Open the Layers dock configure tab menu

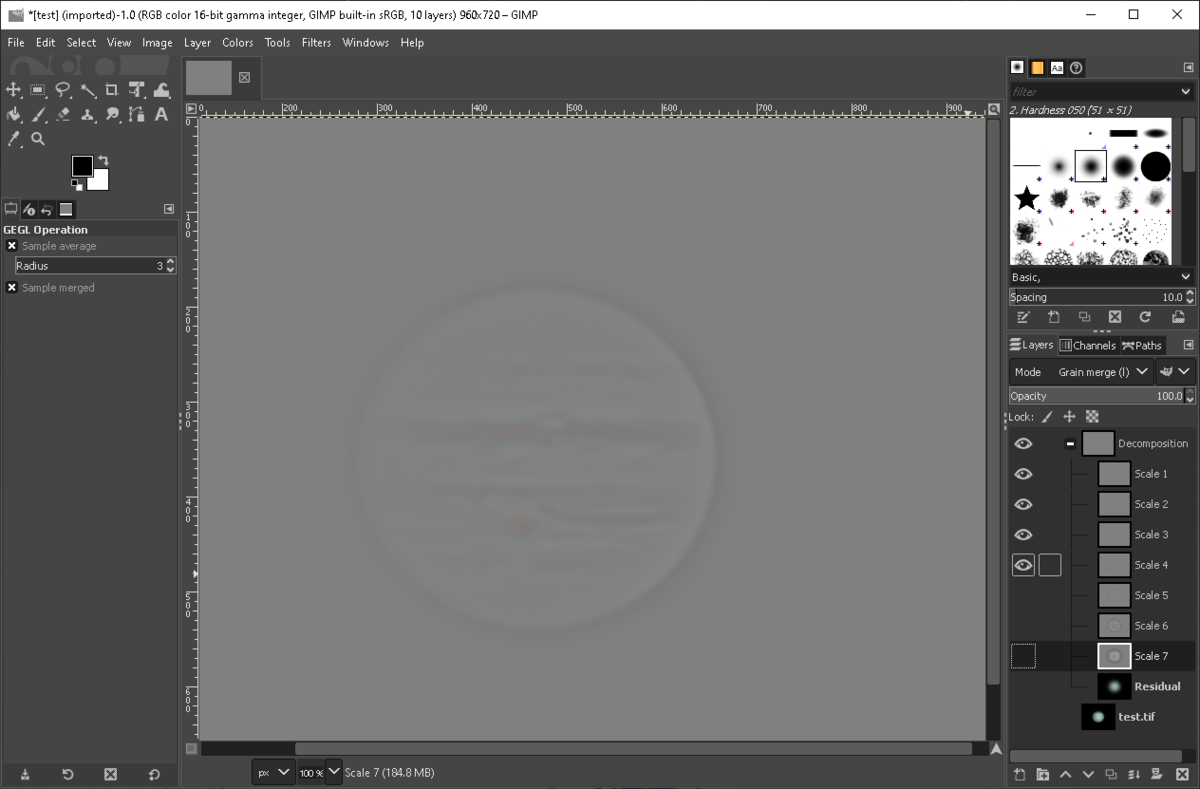pos(1188,345)
